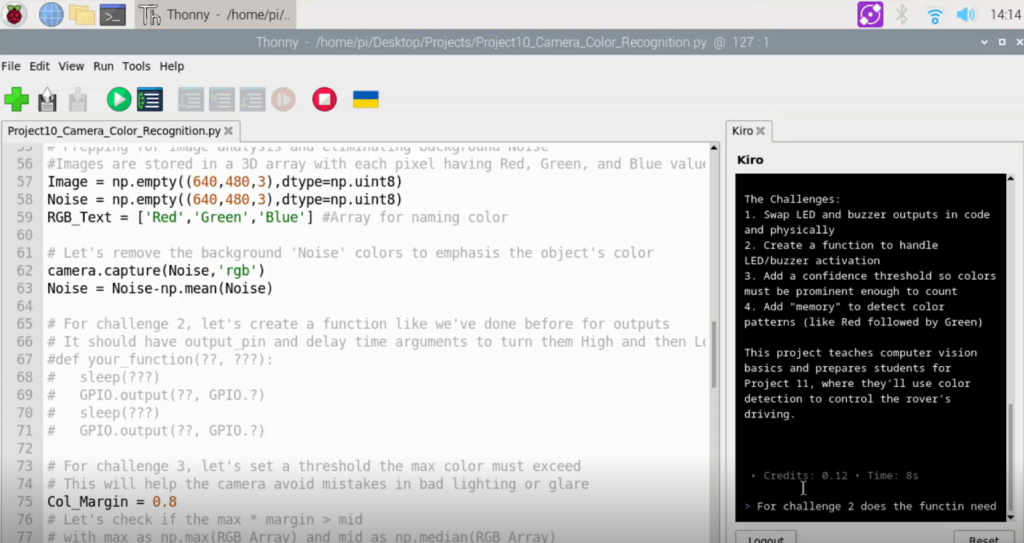The image size is (1024, 543).
Task: Click the Logout button in Kiro panel
Action: [766, 538]
